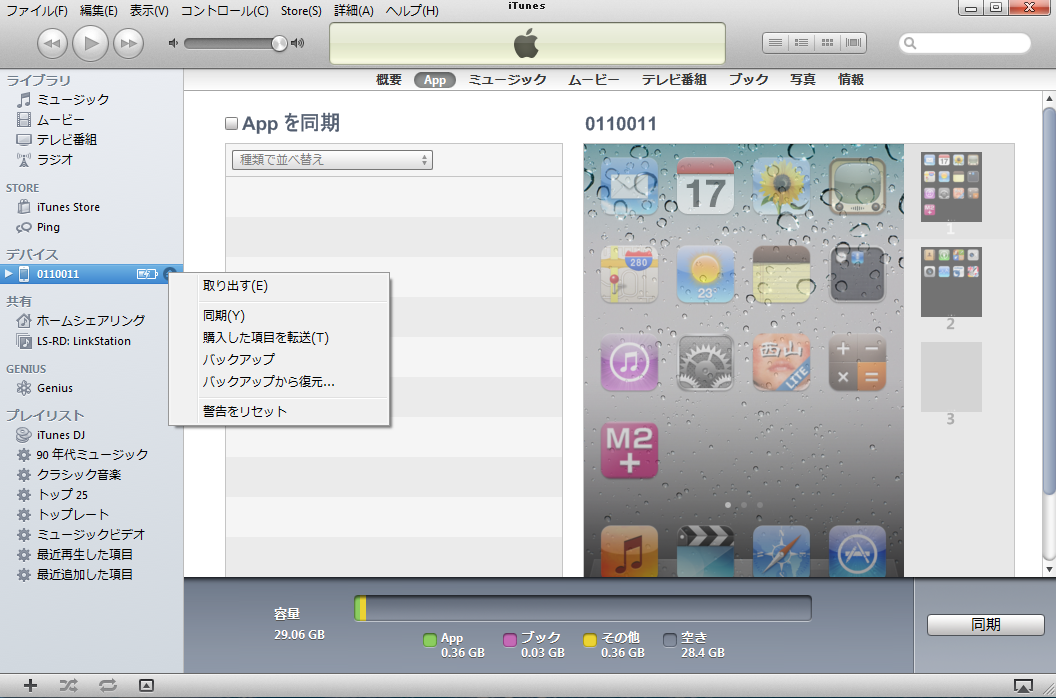Select the 0110011 device row
The width and height of the screenshot is (1056, 698).
91,274
